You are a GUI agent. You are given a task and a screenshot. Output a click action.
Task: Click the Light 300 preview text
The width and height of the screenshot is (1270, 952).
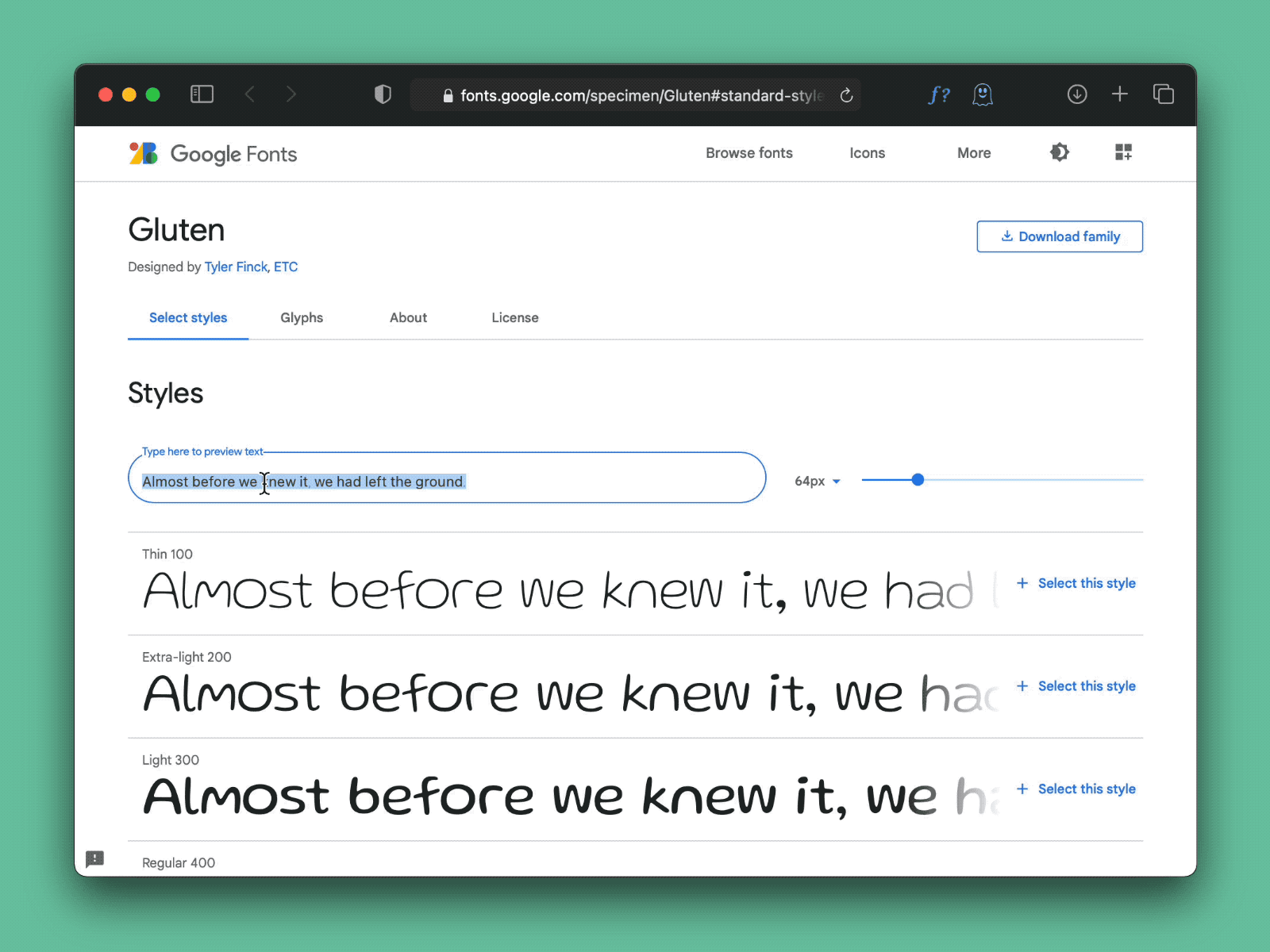click(570, 796)
